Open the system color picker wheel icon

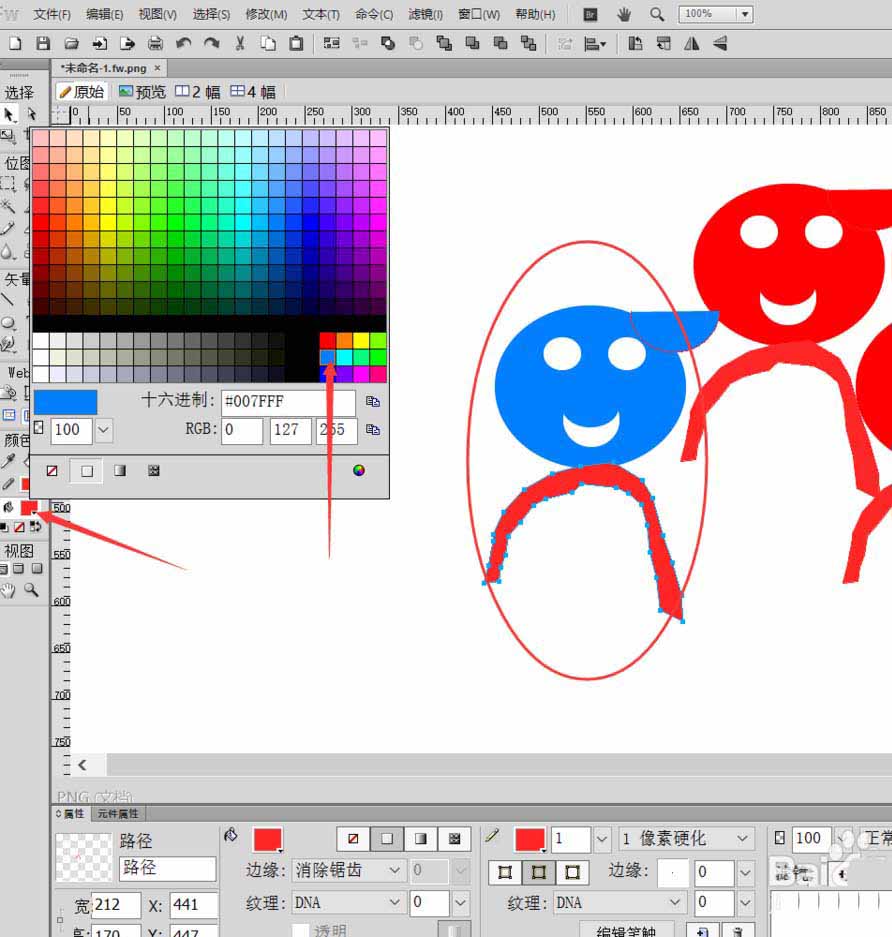coord(359,470)
